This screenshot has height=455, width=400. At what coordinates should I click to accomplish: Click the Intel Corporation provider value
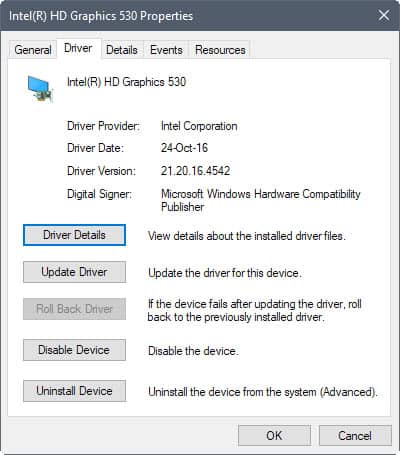199,126
